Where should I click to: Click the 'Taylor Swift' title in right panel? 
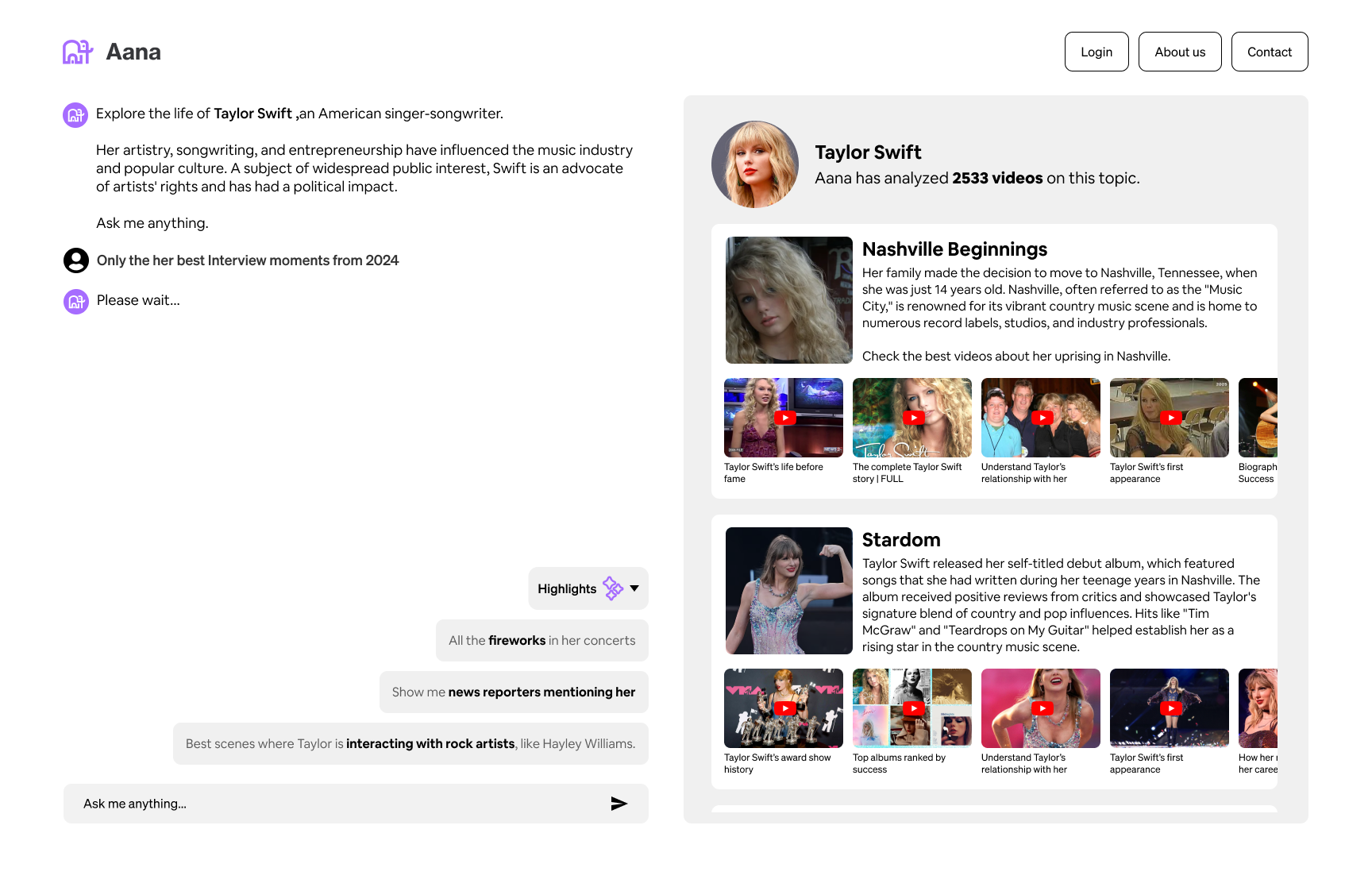point(868,152)
